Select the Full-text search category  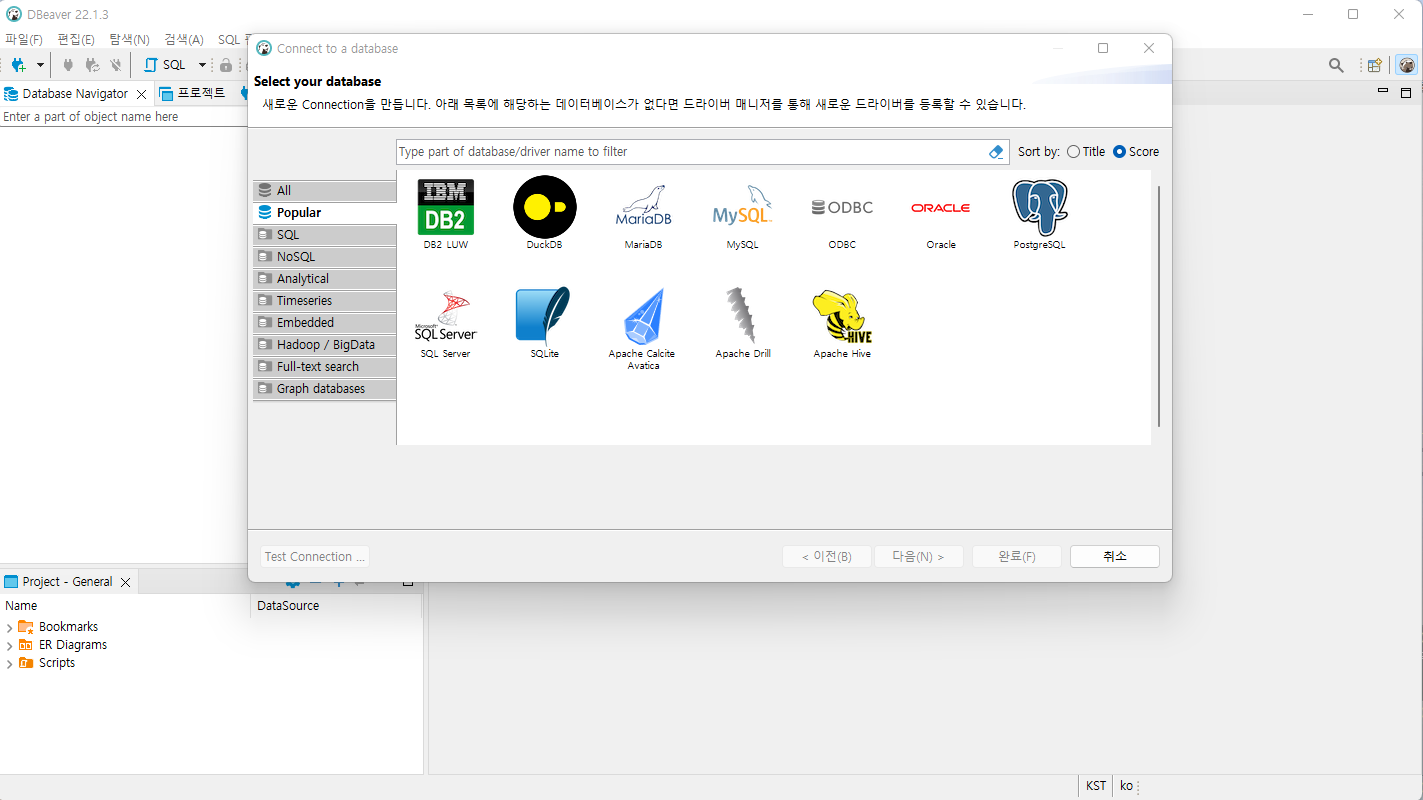[324, 367]
